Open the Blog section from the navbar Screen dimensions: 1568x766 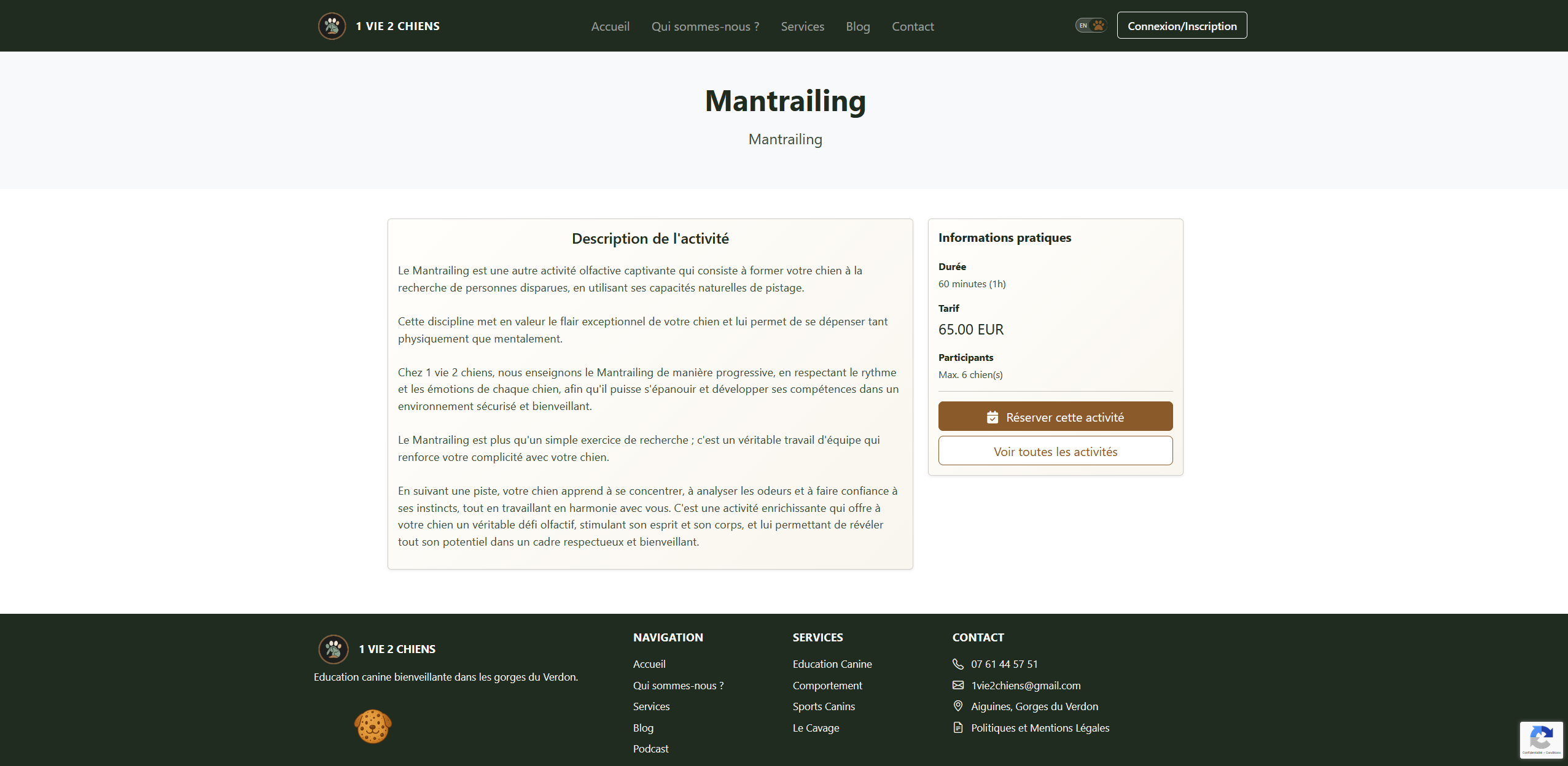[x=858, y=26]
